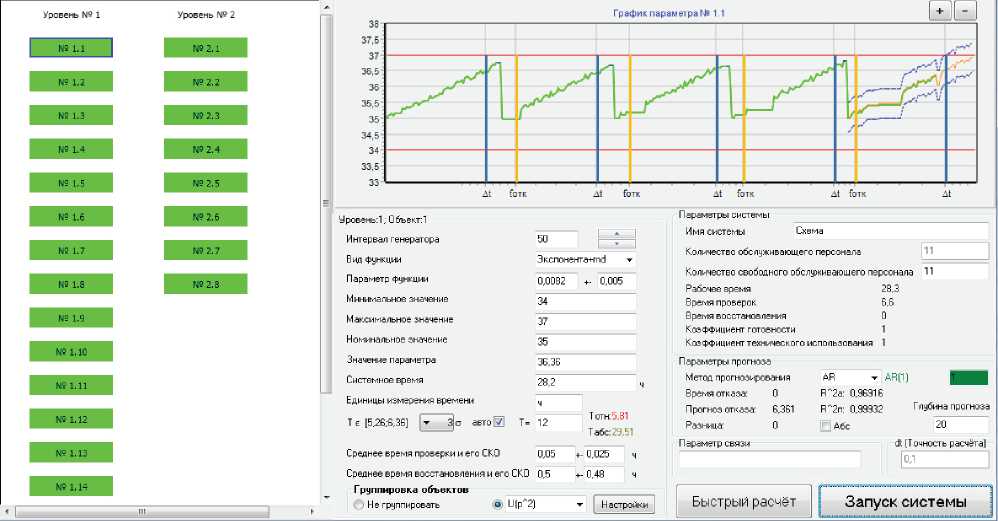The height and width of the screenshot is (521, 998).
Task: Click recovery time deviation field 0,48
Action: click(x=604, y=474)
